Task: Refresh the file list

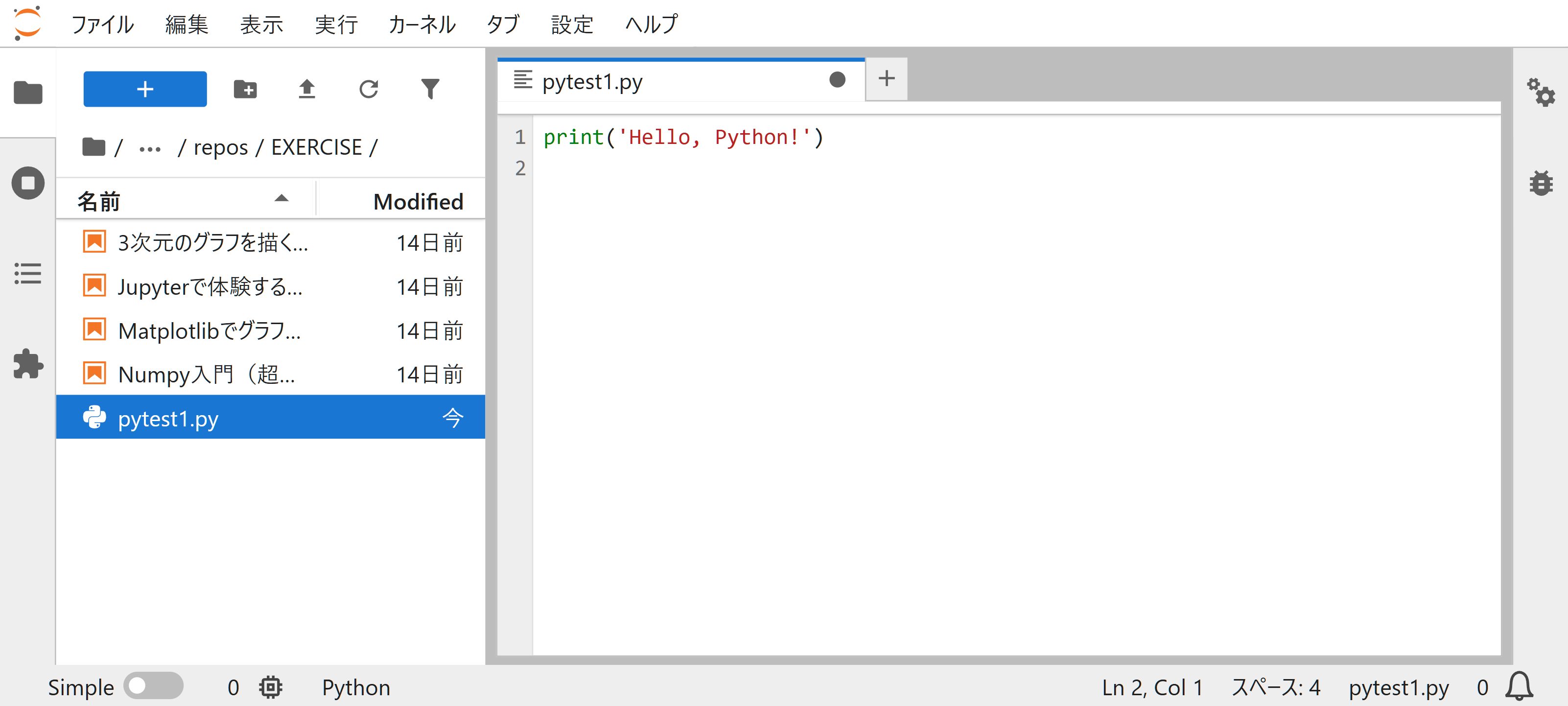Action: coord(368,89)
